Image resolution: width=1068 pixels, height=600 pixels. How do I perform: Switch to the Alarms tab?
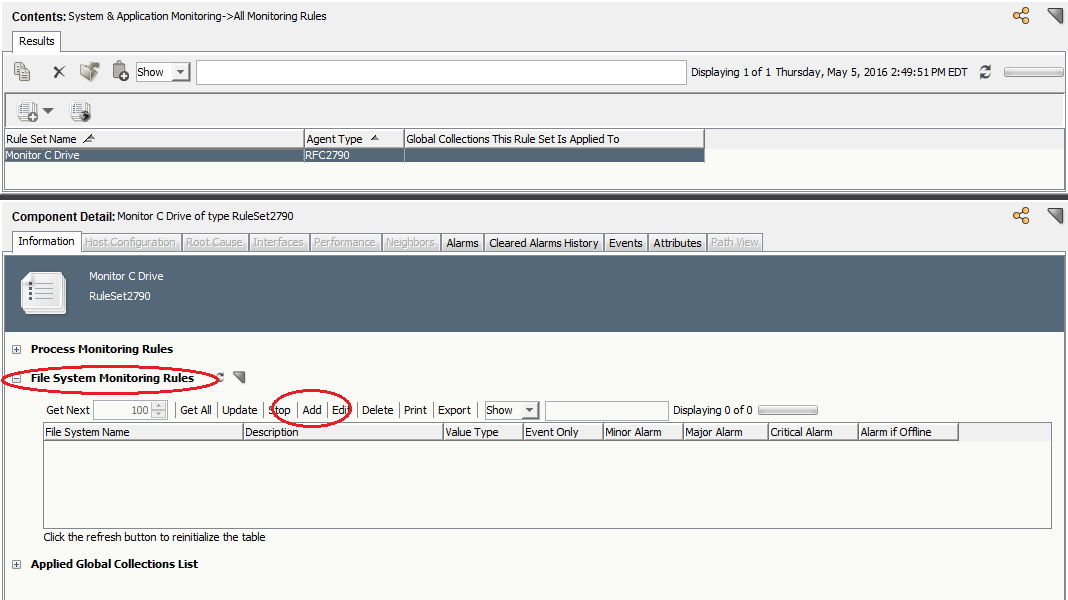pyautogui.click(x=462, y=243)
